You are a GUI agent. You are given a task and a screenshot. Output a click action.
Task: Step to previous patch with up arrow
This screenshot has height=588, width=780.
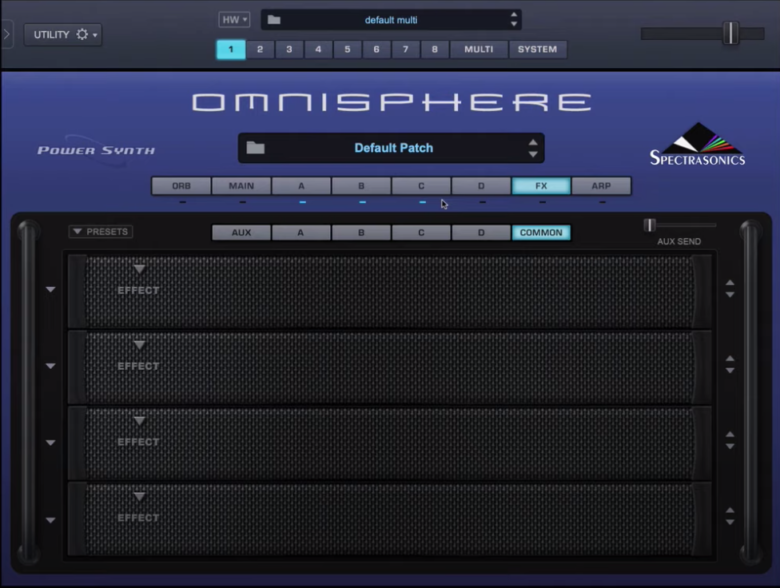pos(533,142)
